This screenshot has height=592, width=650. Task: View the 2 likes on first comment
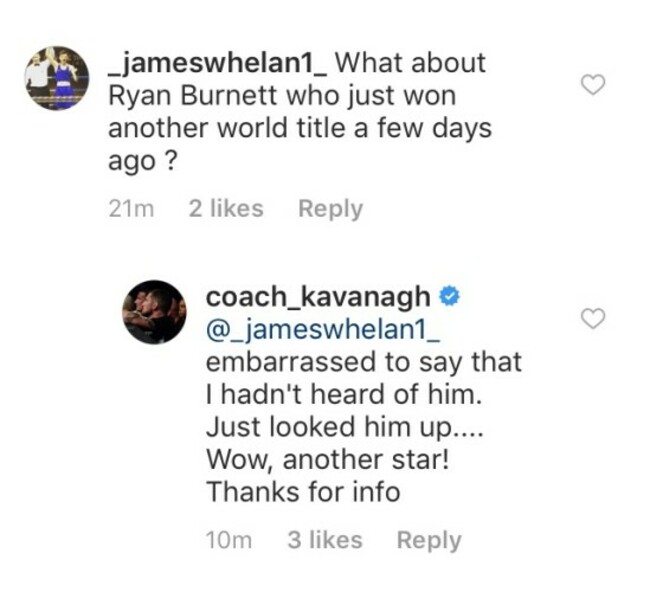(x=226, y=209)
